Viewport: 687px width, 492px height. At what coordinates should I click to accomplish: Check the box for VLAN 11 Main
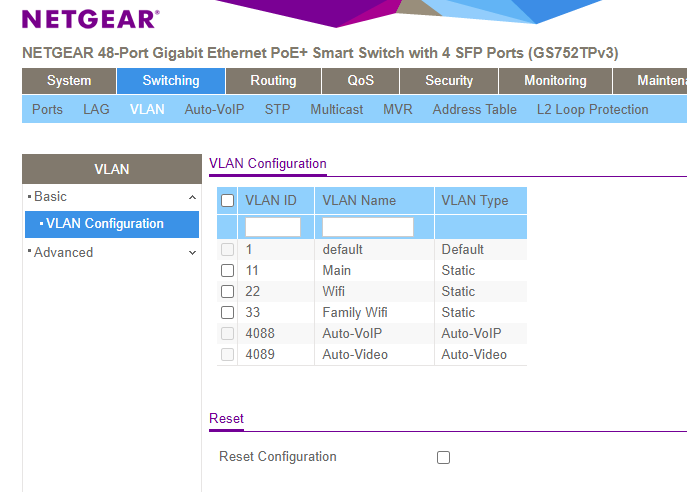click(x=227, y=271)
